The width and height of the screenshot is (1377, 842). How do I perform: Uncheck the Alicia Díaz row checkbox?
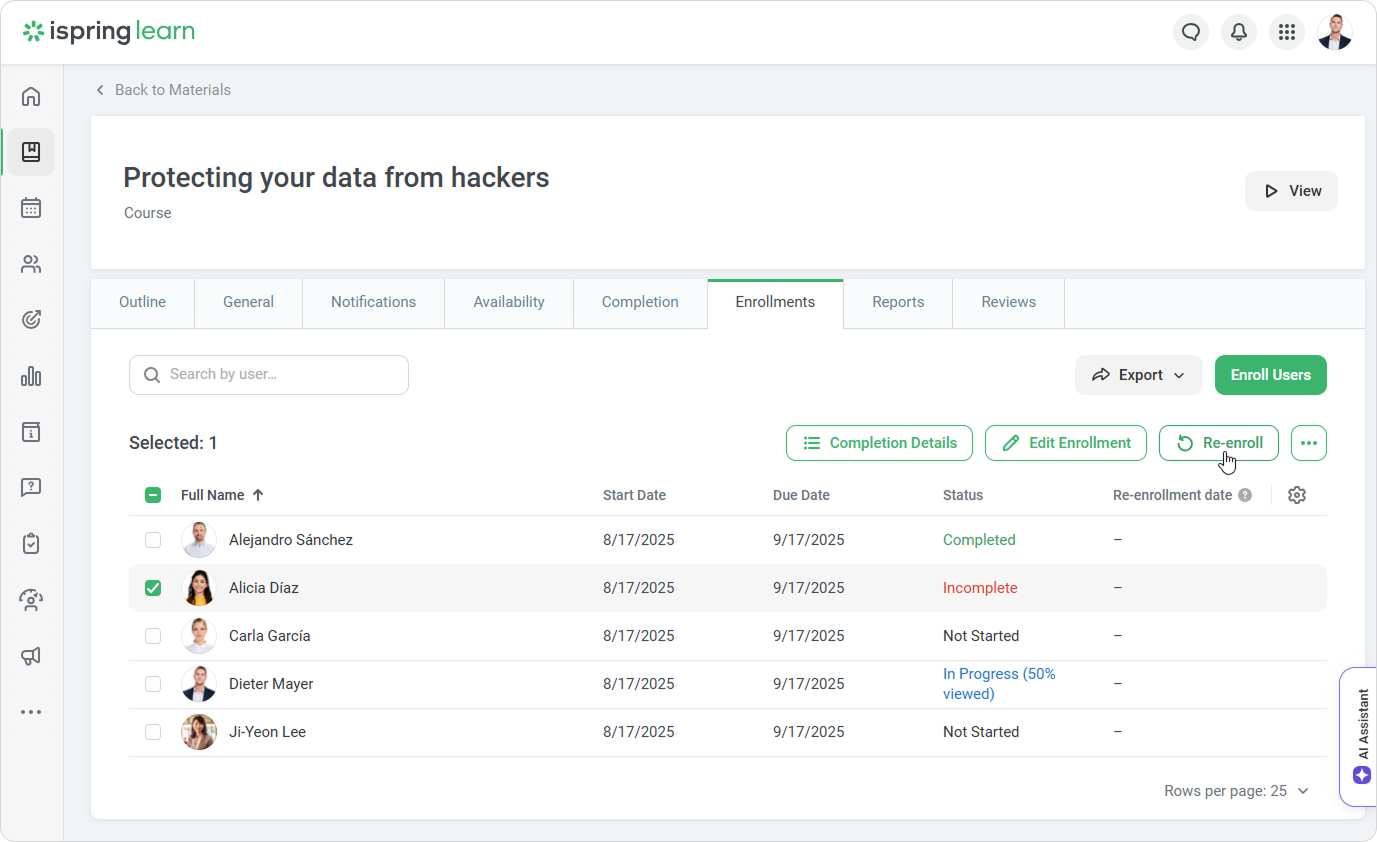153,588
